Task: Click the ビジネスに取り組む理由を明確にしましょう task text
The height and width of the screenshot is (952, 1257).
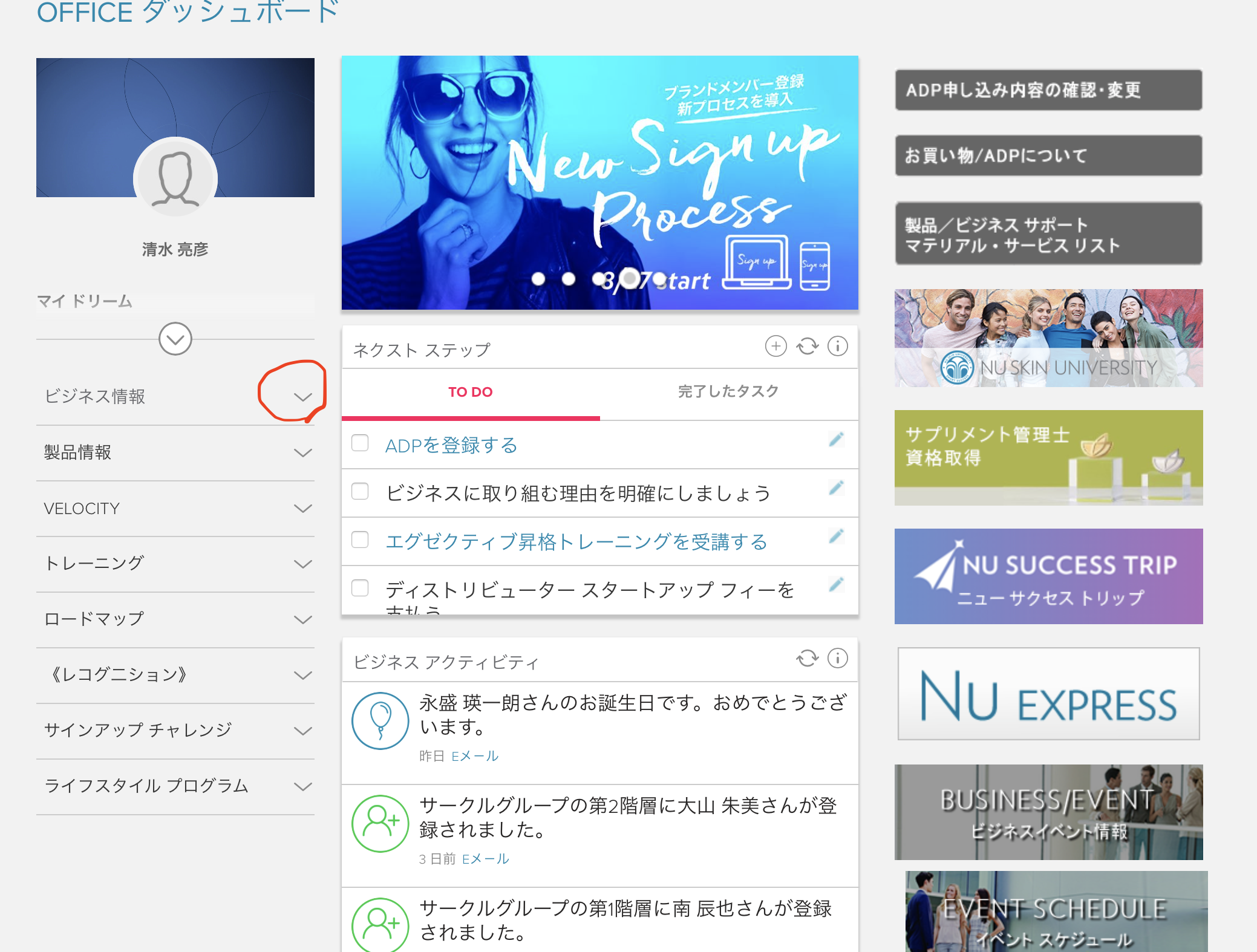Action: 578,494
